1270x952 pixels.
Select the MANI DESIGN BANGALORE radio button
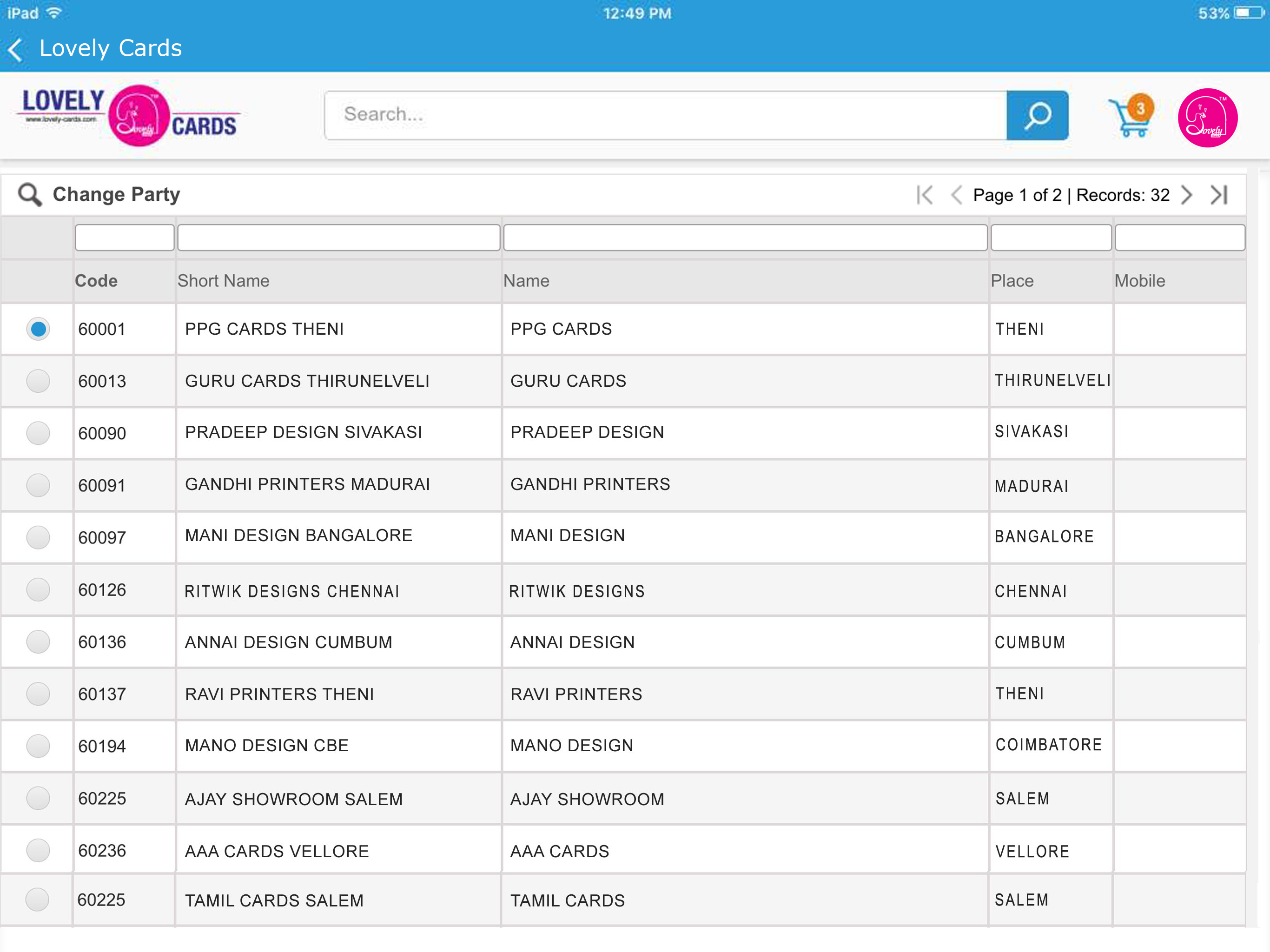(x=38, y=537)
